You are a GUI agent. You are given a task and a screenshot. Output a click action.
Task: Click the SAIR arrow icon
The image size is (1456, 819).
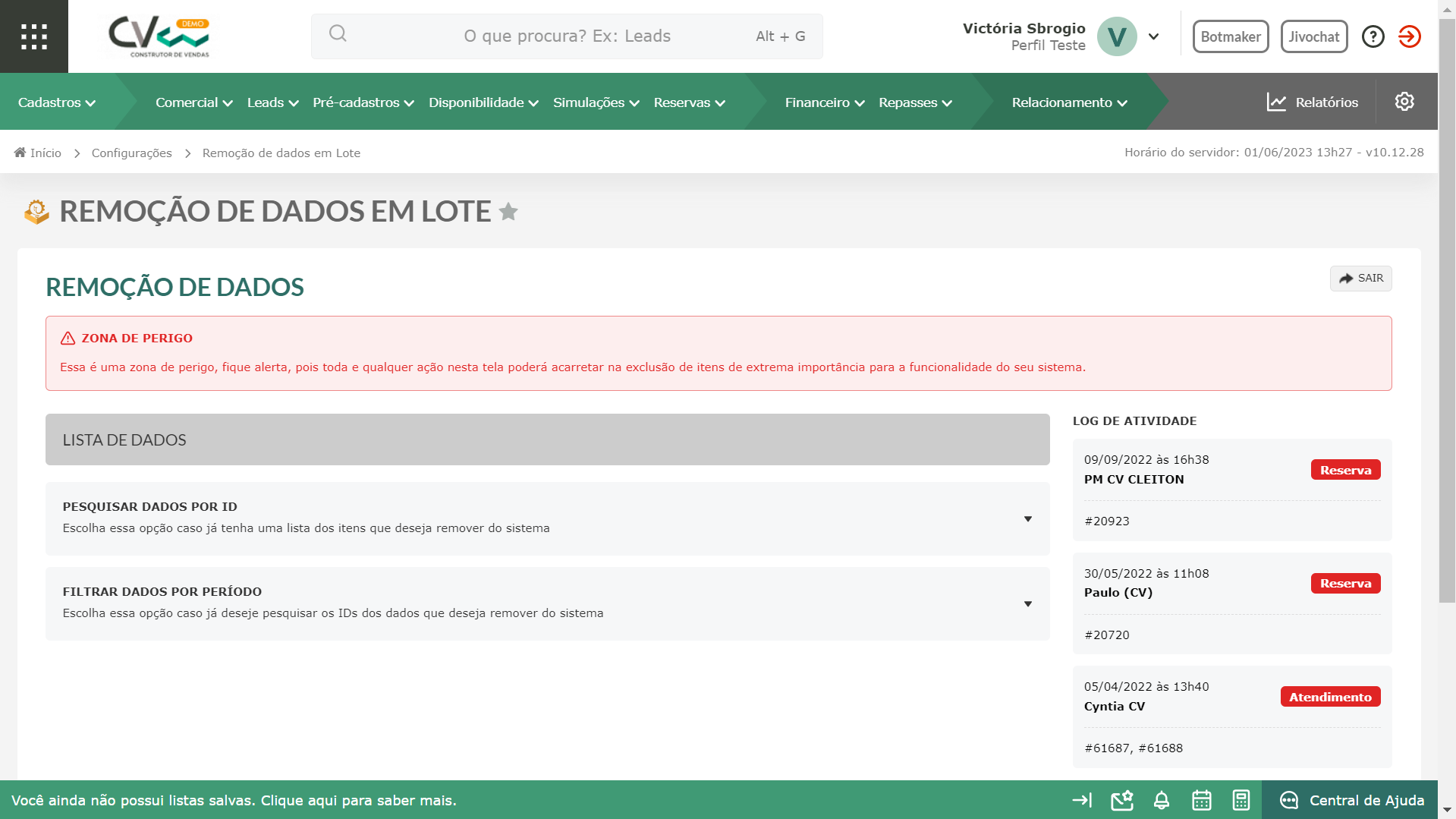tap(1346, 279)
